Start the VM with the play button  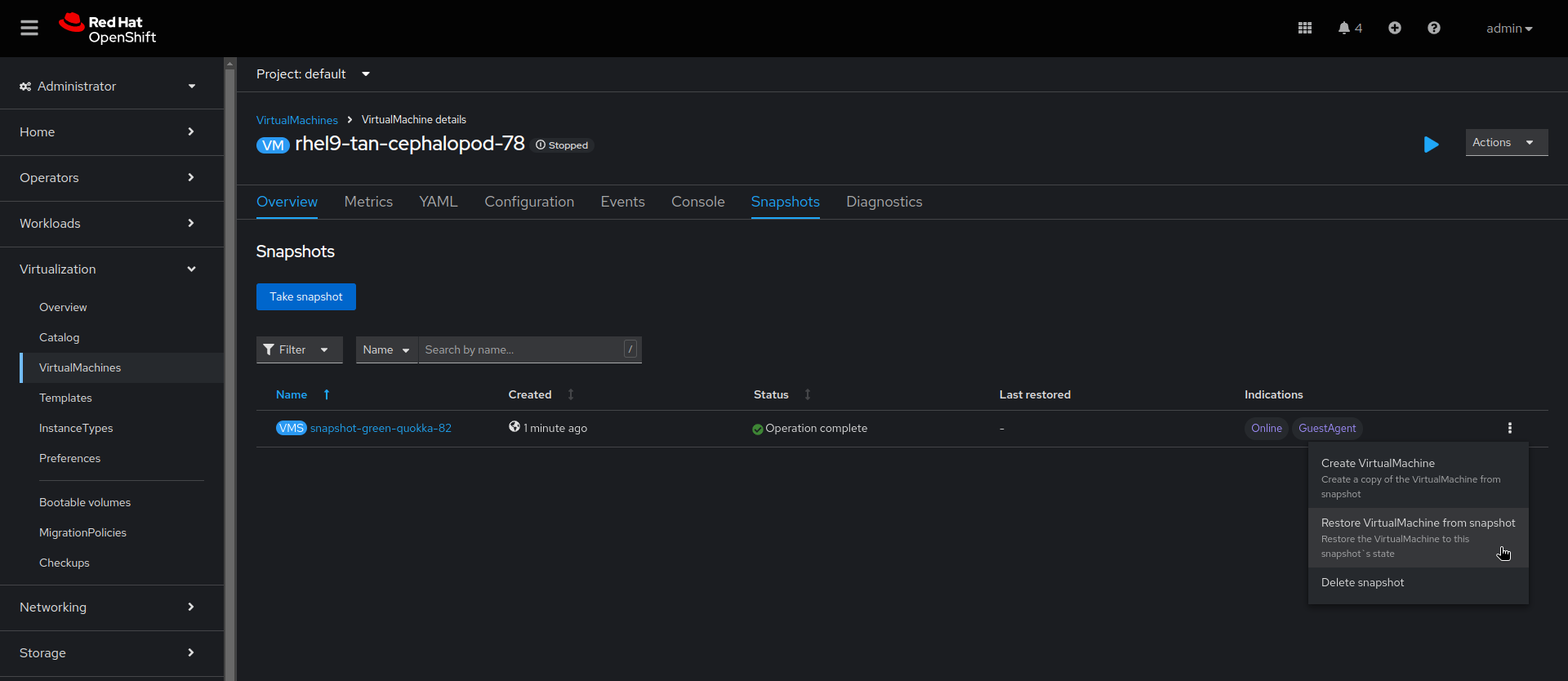tap(1431, 145)
